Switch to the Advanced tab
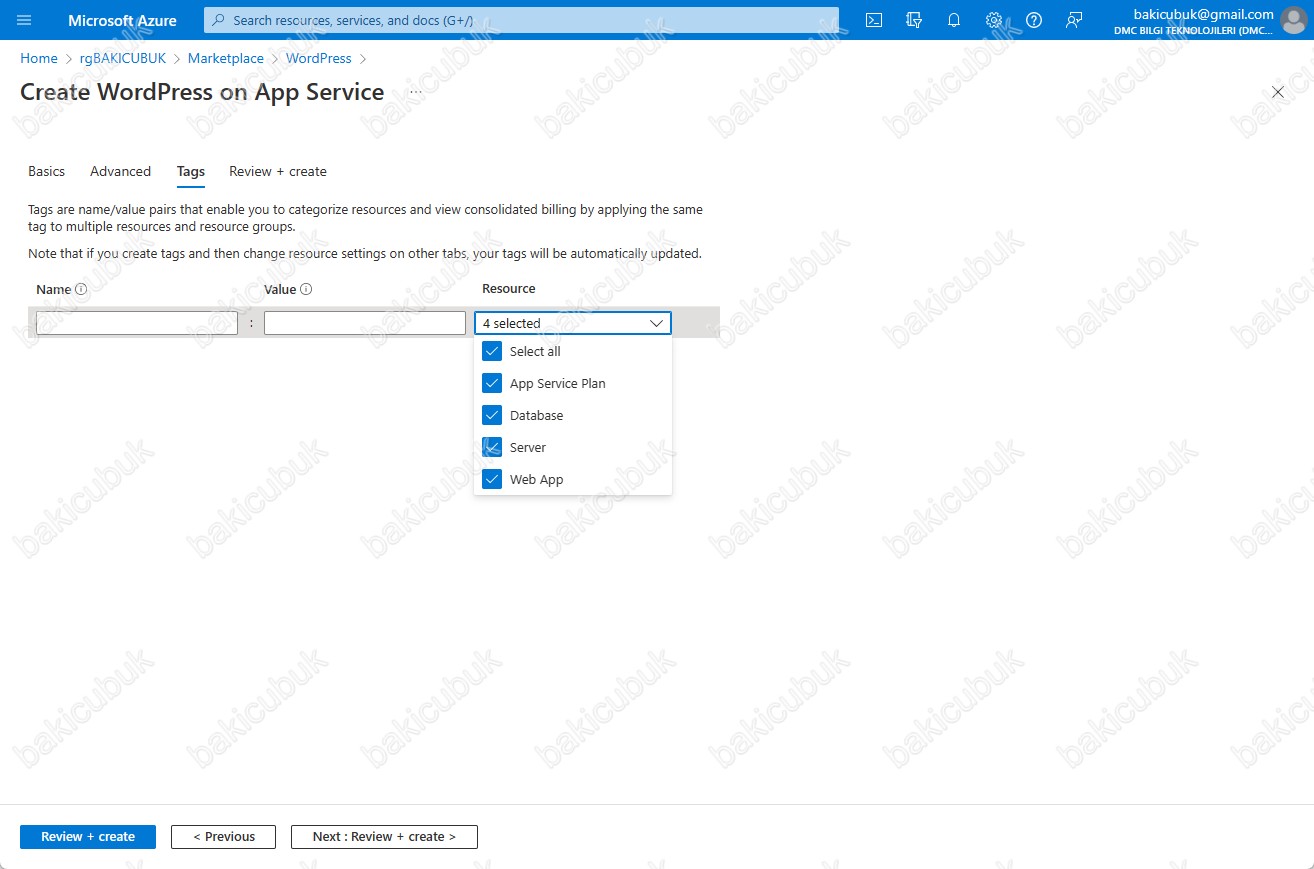 120,171
